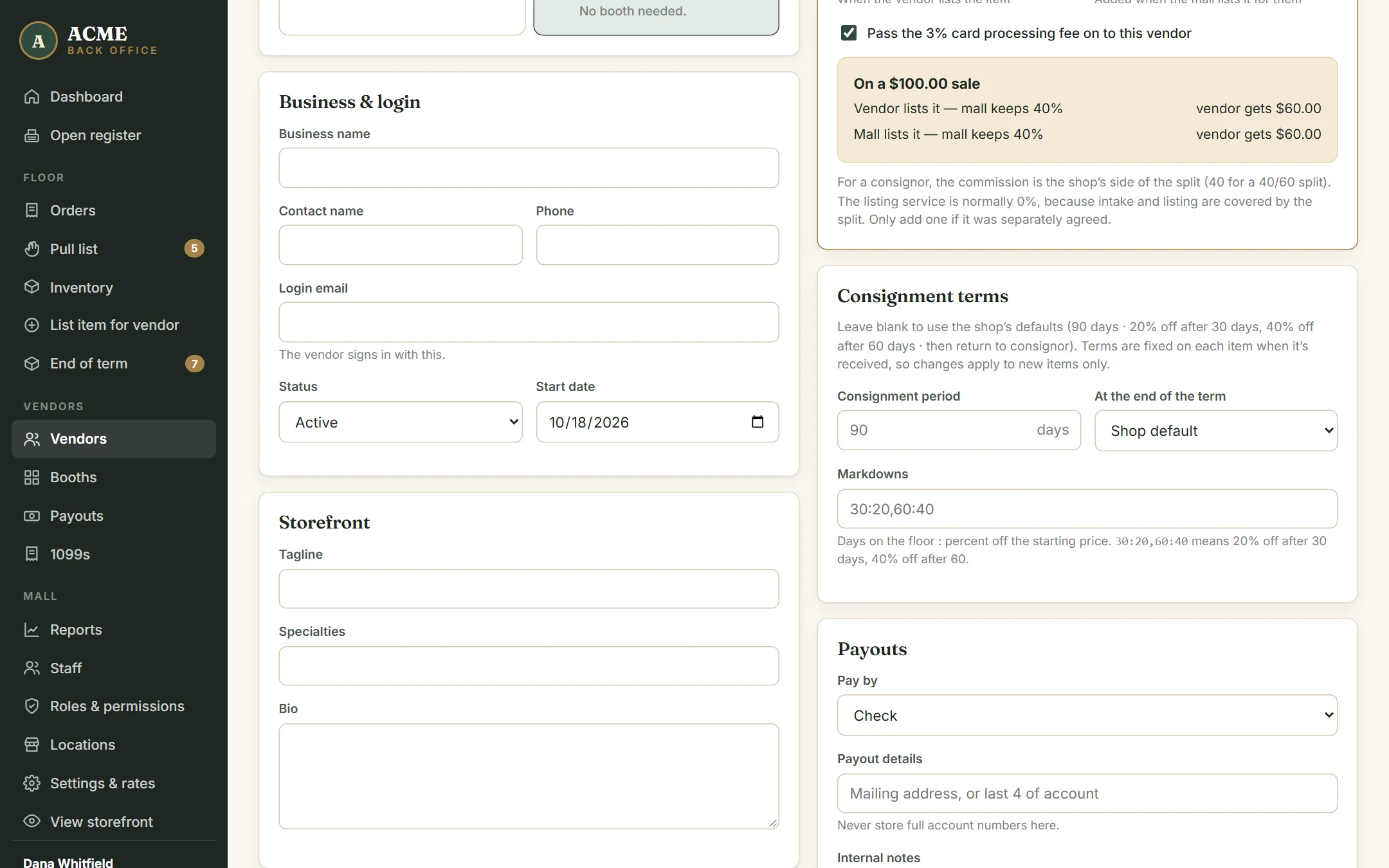Click the Open register icon
1389x868 pixels.
tap(32, 135)
